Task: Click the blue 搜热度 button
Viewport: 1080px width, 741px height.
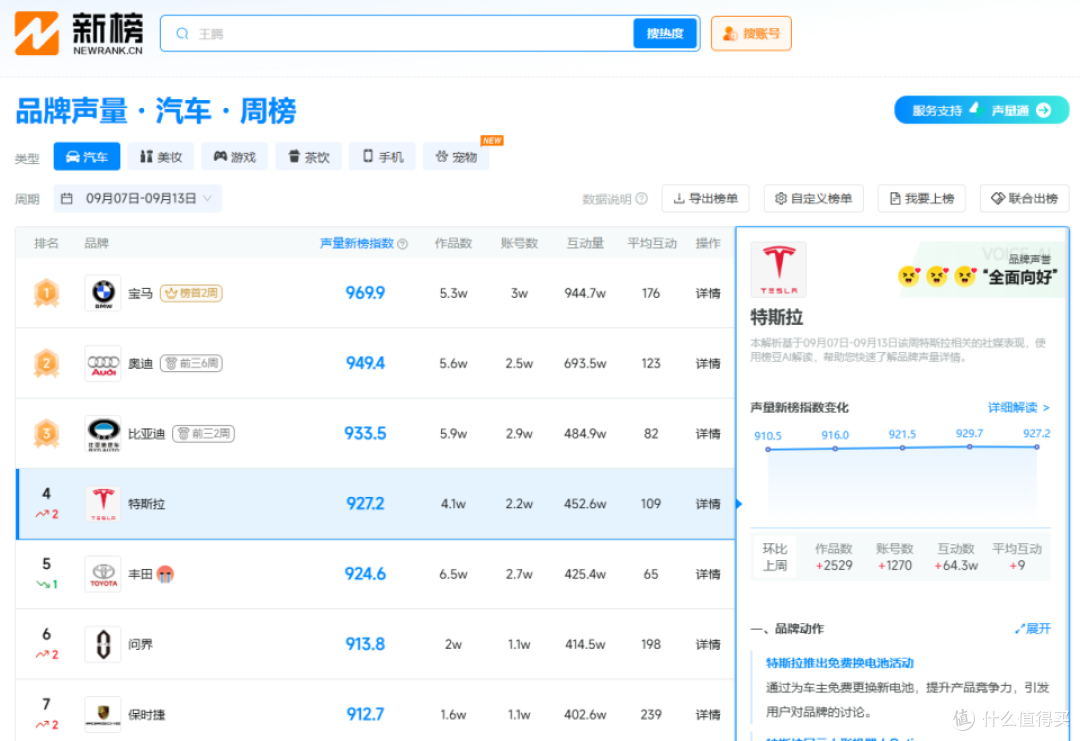Action: [x=665, y=34]
